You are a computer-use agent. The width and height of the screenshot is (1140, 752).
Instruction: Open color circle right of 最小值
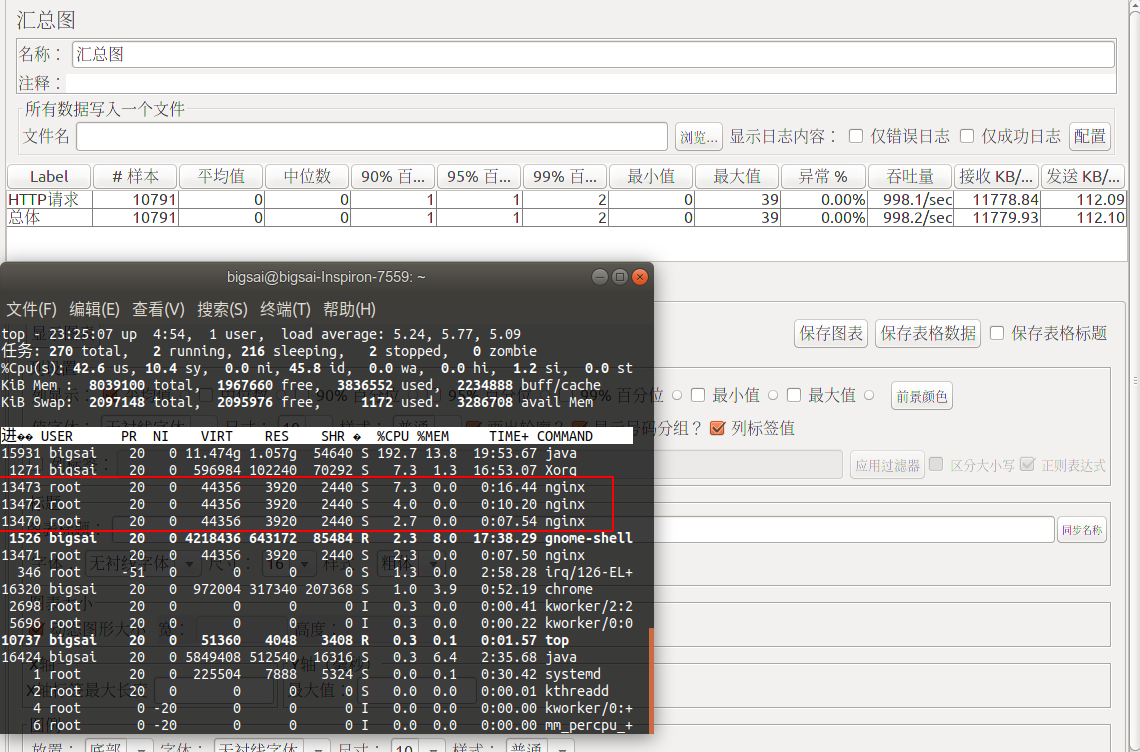tap(773, 395)
